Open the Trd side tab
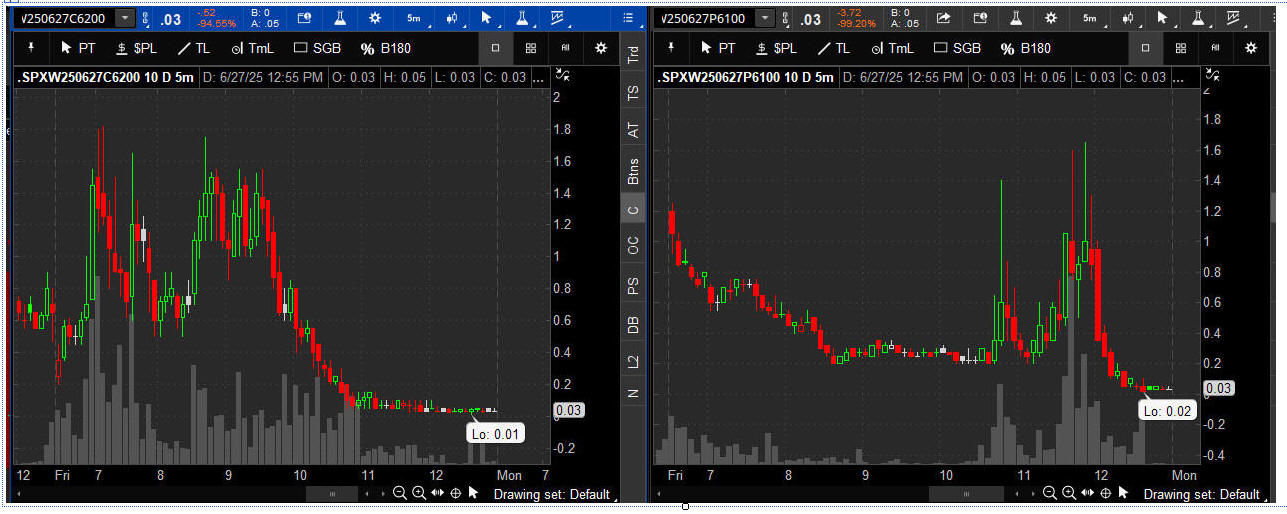The height and width of the screenshot is (514, 1287). click(633, 56)
